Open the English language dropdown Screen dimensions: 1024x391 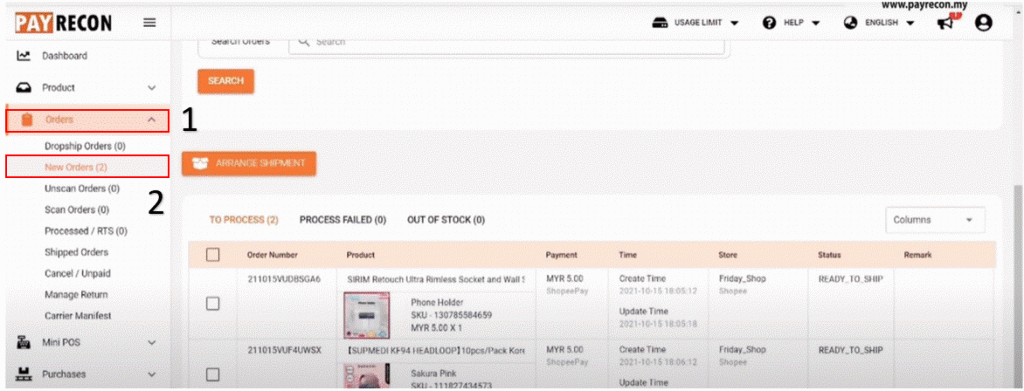tap(879, 23)
